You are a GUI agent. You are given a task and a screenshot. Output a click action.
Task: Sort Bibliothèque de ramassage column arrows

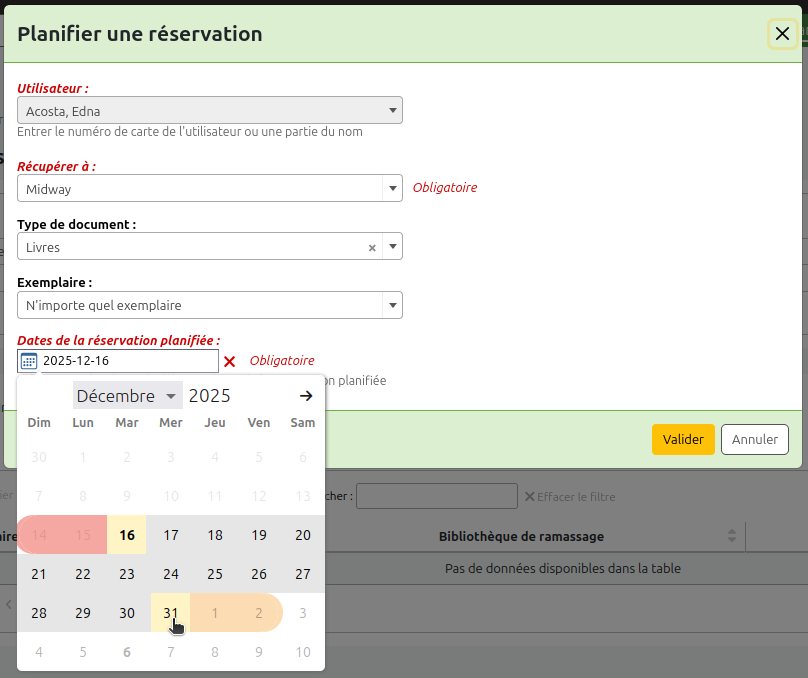(x=732, y=537)
